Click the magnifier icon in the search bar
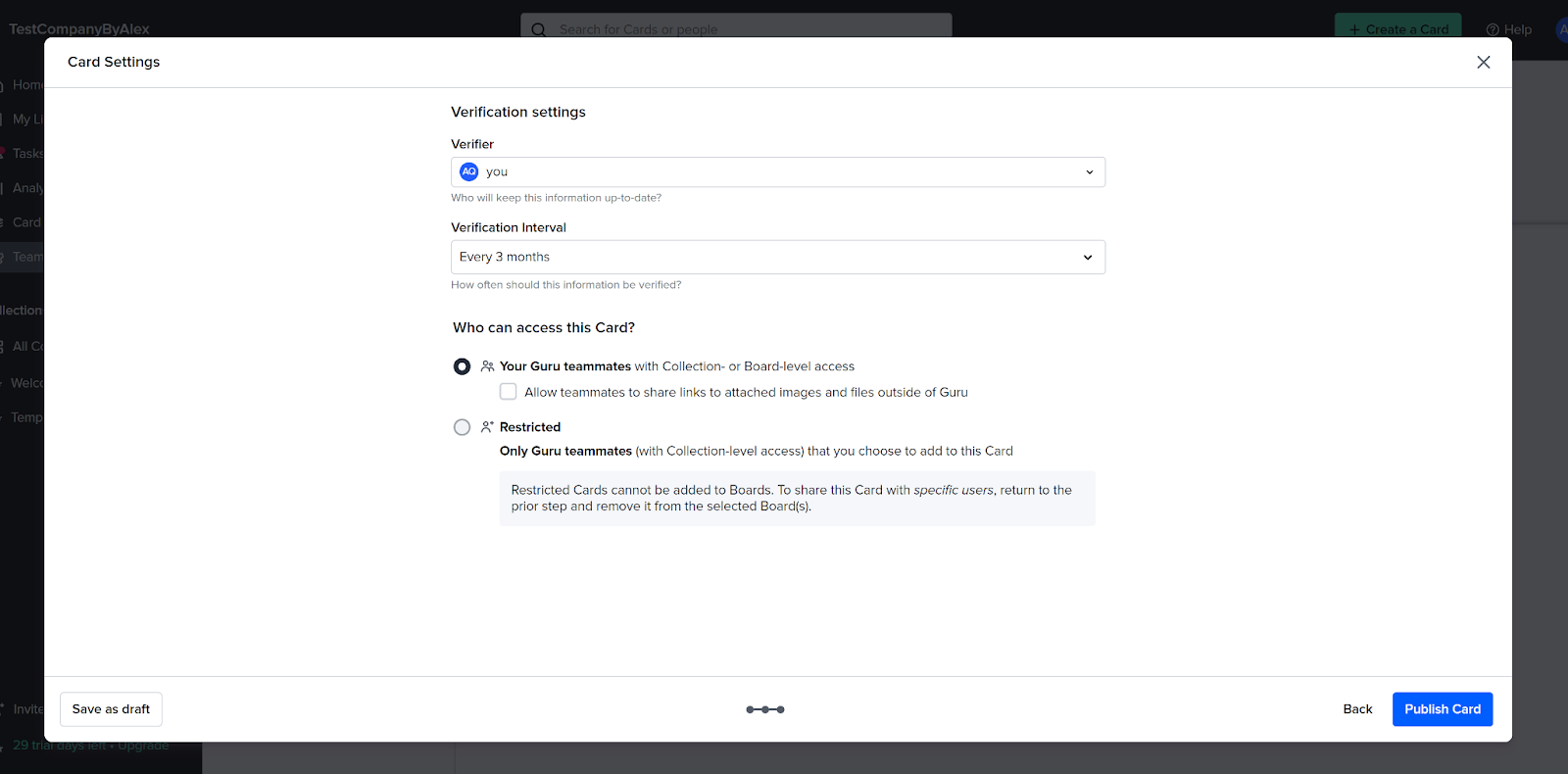This screenshot has width=1568, height=774. click(538, 29)
